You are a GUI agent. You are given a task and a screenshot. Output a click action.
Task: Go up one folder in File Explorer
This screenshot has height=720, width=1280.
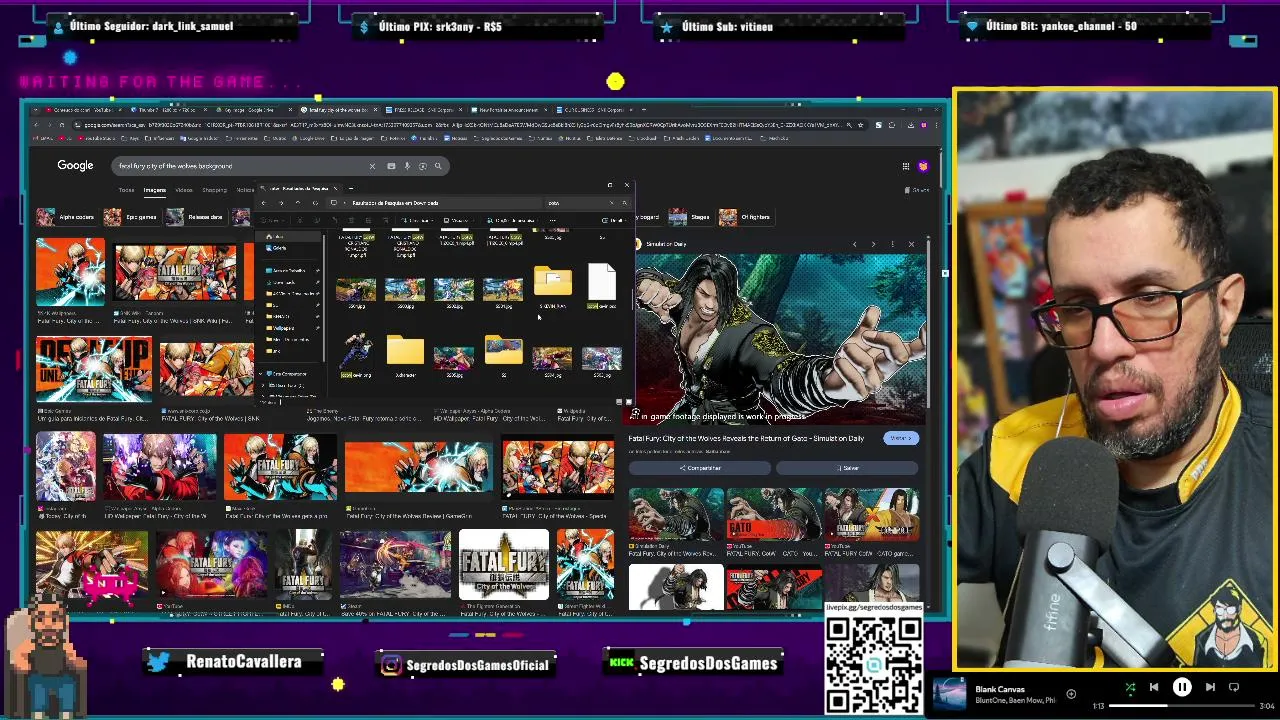[298, 203]
